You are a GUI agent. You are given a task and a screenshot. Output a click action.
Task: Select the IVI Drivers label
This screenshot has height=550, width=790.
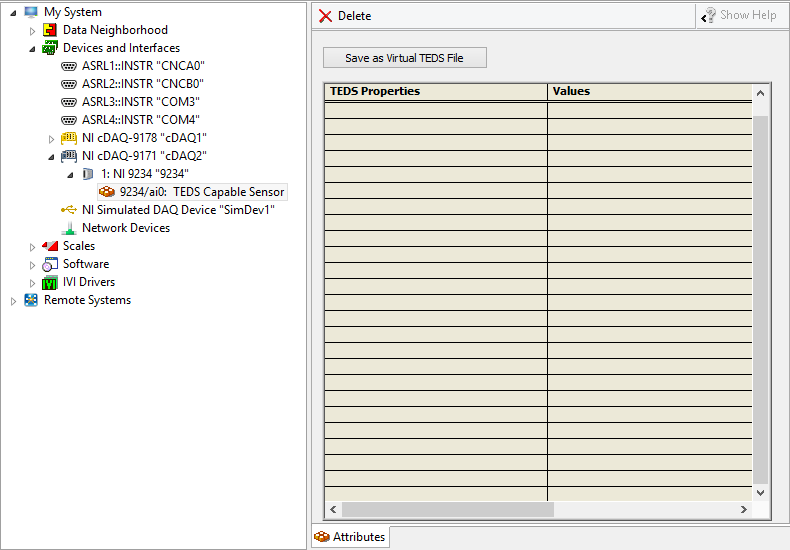89,282
